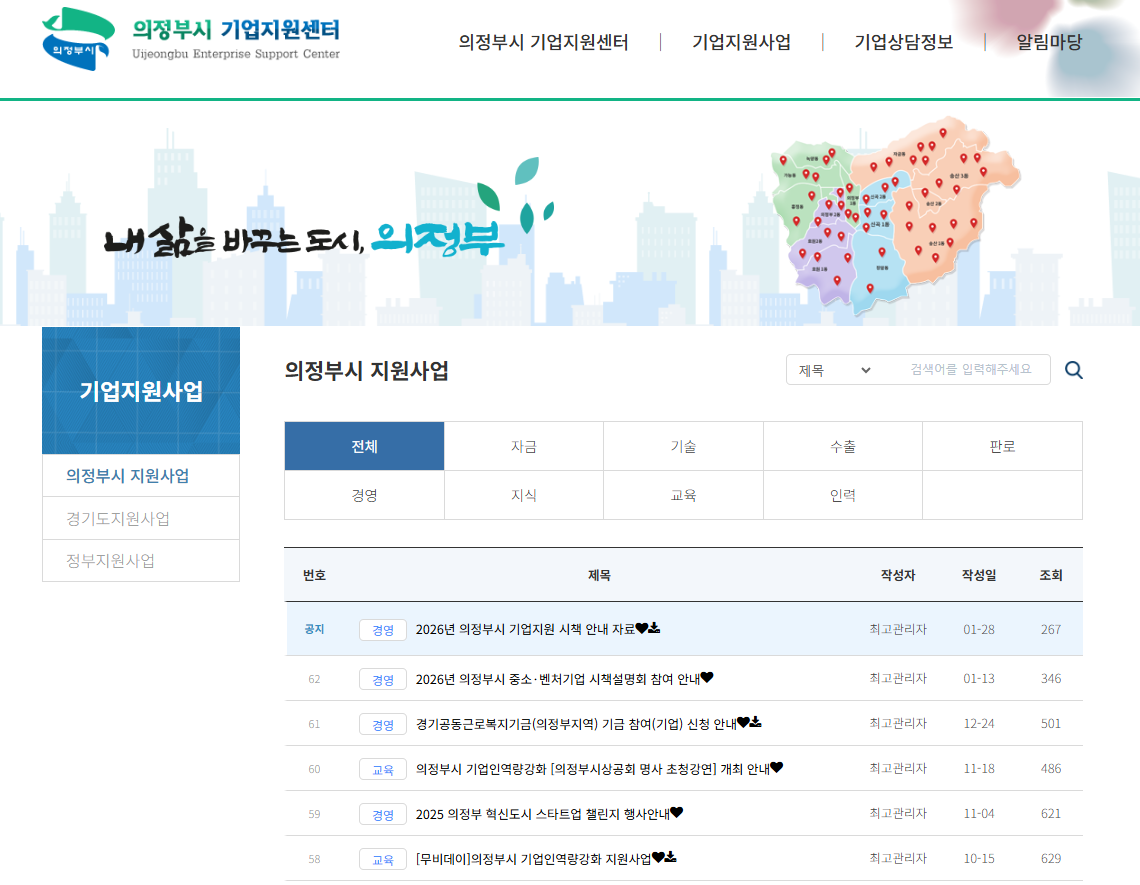Click download icon on 무비데이 post
Image resolution: width=1140 pixels, height=885 pixels.
[x=672, y=857]
